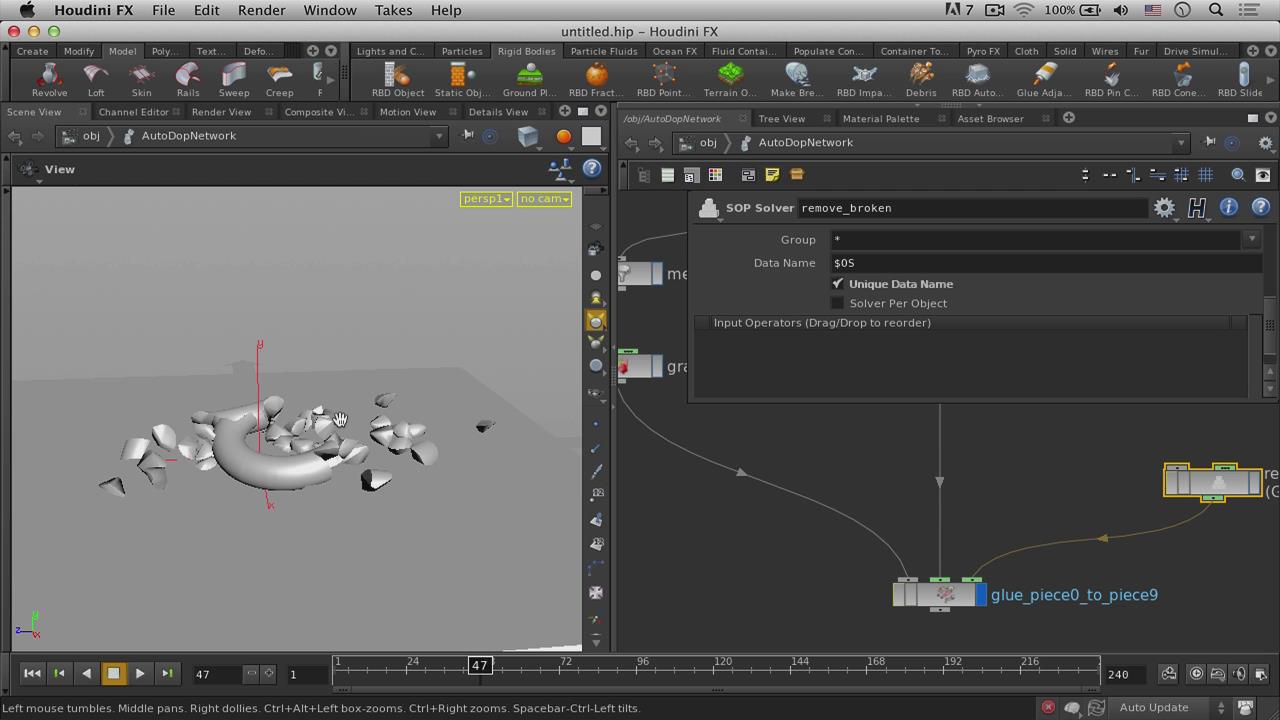Toggle realtime playback button
Screen dimensions: 1280x720
[x=1196, y=674]
